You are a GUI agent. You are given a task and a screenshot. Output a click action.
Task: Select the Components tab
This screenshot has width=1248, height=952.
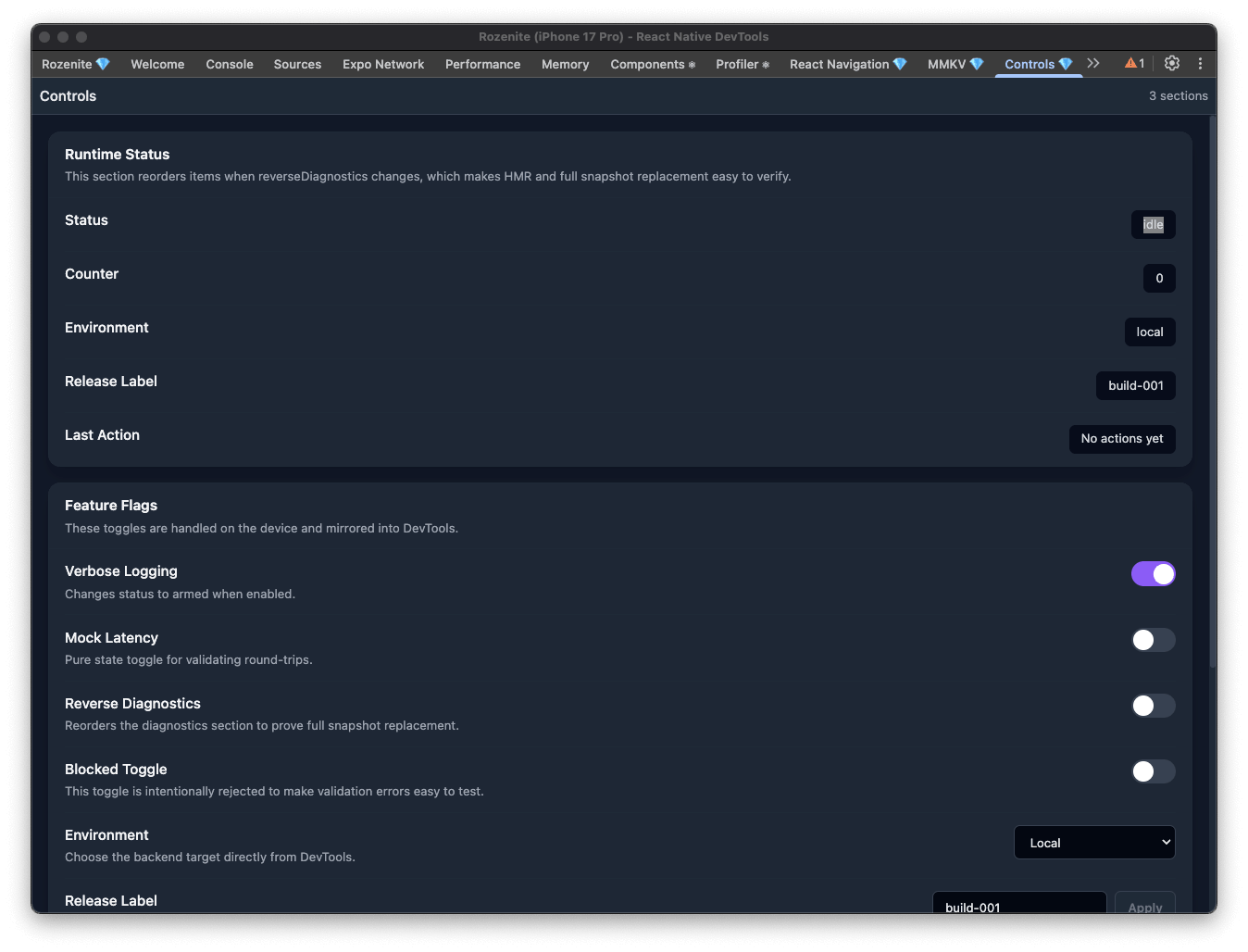click(x=652, y=64)
